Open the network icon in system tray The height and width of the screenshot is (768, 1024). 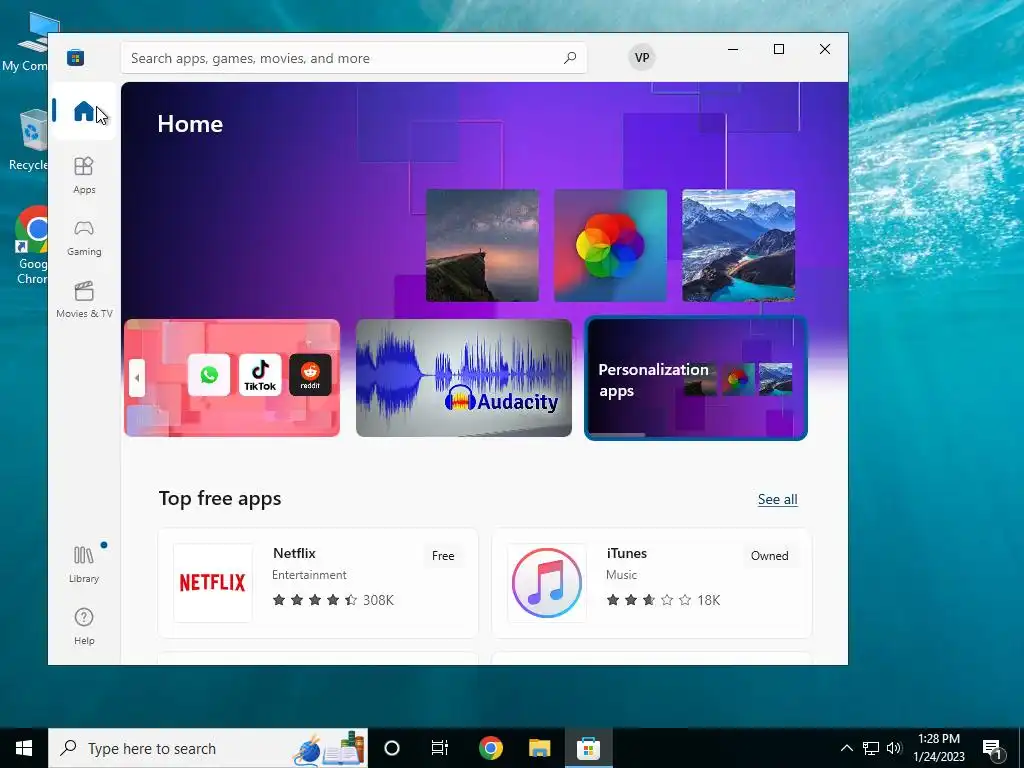pyautogui.click(x=871, y=748)
